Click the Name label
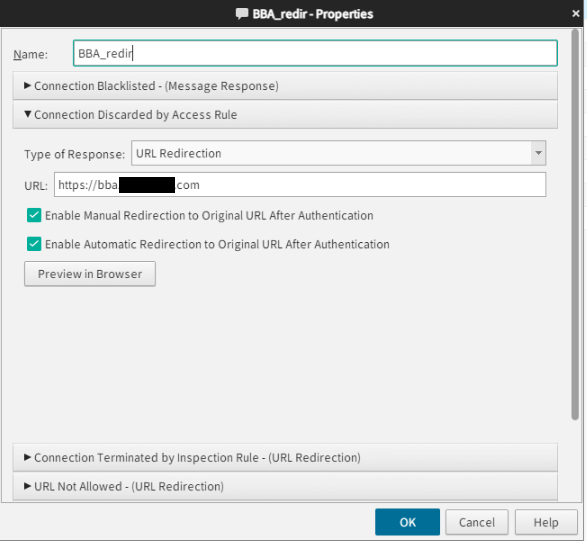The image size is (587, 541). pyautogui.click(x=30, y=55)
